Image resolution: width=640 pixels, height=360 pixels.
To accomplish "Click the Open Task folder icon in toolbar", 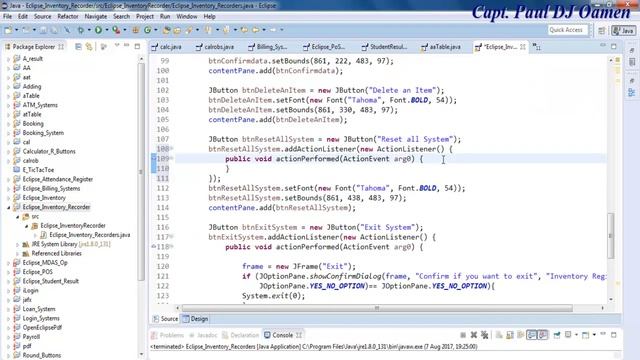I will [177, 30].
